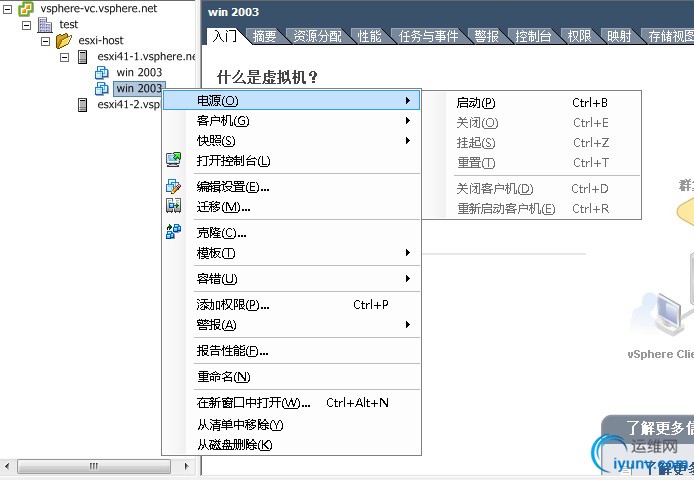Screen dimensions: 694x480
Task: Switch to the 警报 tab
Action: tap(486, 36)
